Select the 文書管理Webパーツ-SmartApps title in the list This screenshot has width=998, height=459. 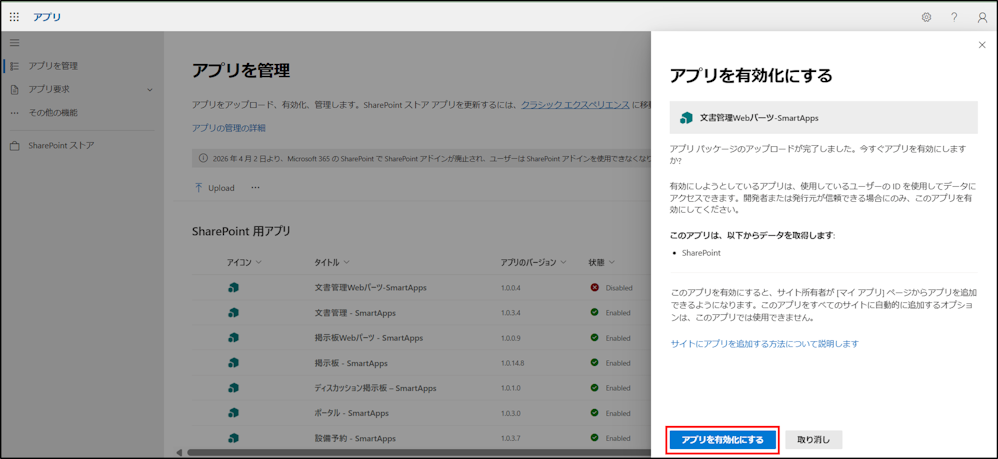coord(370,288)
